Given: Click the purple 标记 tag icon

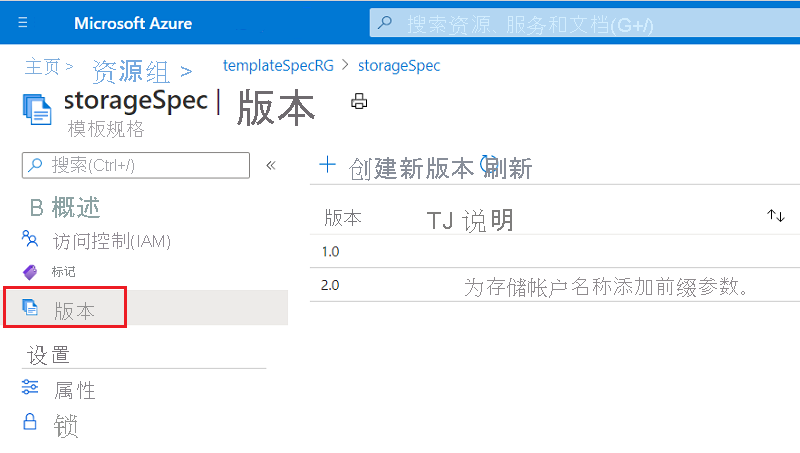Looking at the screenshot, I should [30, 272].
